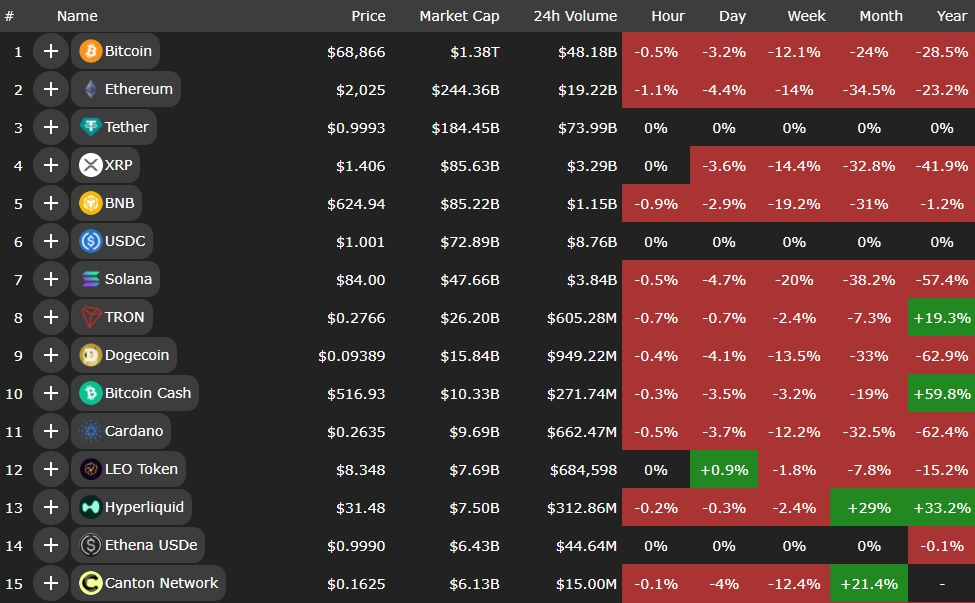Click the Tether logo icon
This screenshot has height=603, width=975.
click(91, 127)
